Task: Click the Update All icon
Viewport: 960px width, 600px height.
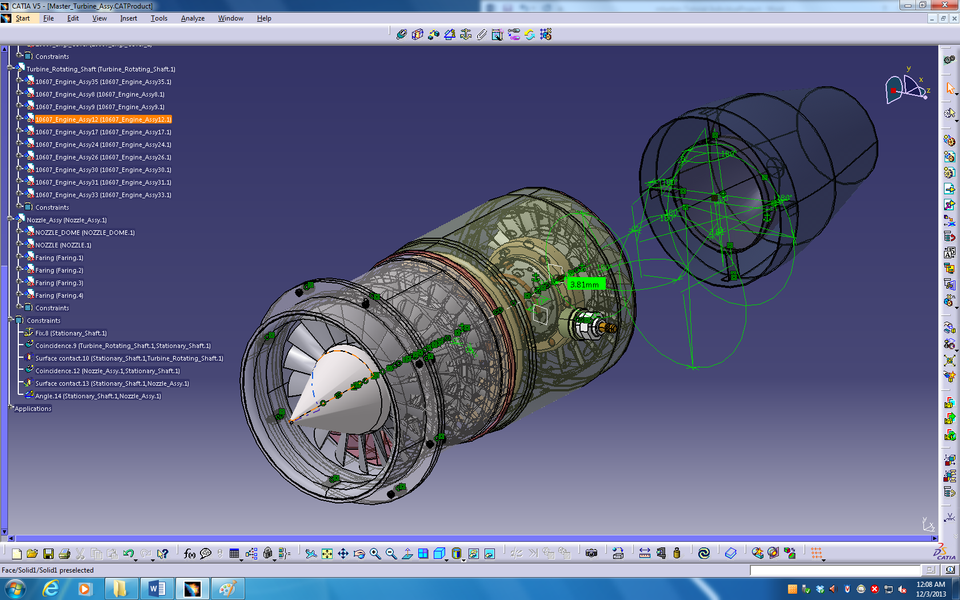Action: pyautogui.click(x=530, y=34)
